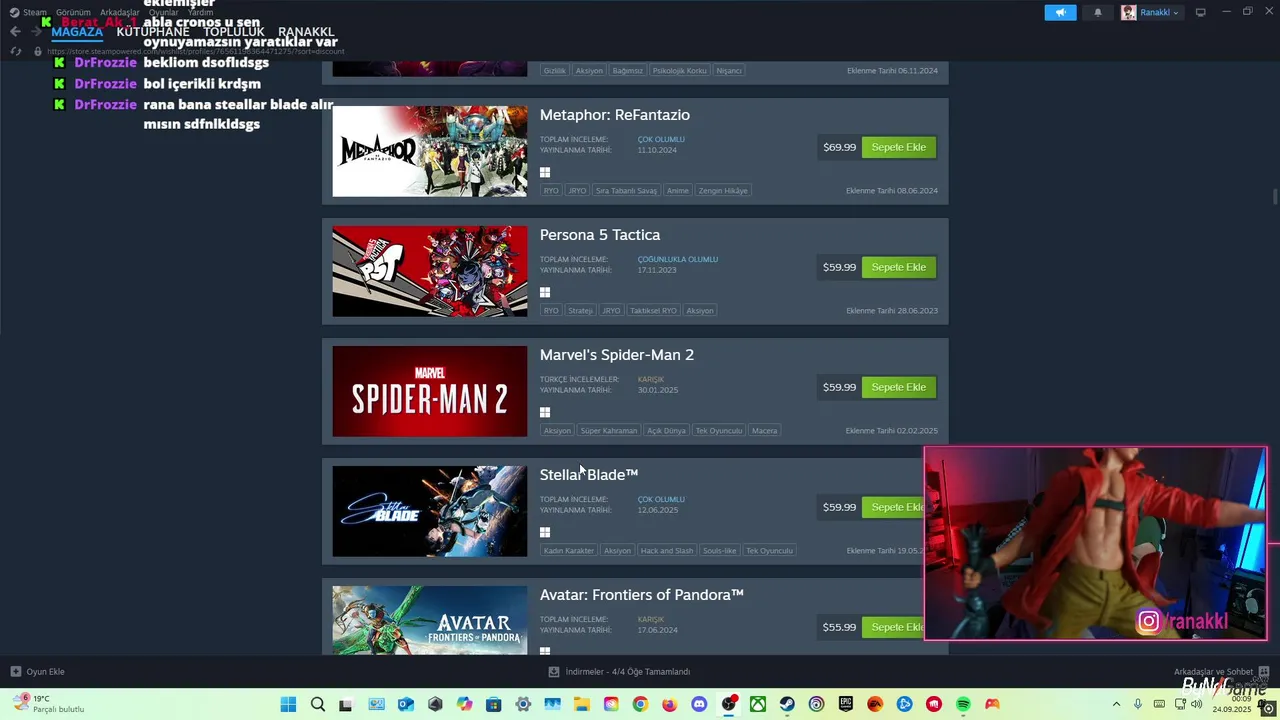The height and width of the screenshot is (720, 1280).
Task: Go back with the navigation arrow
Action: coord(15,32)
